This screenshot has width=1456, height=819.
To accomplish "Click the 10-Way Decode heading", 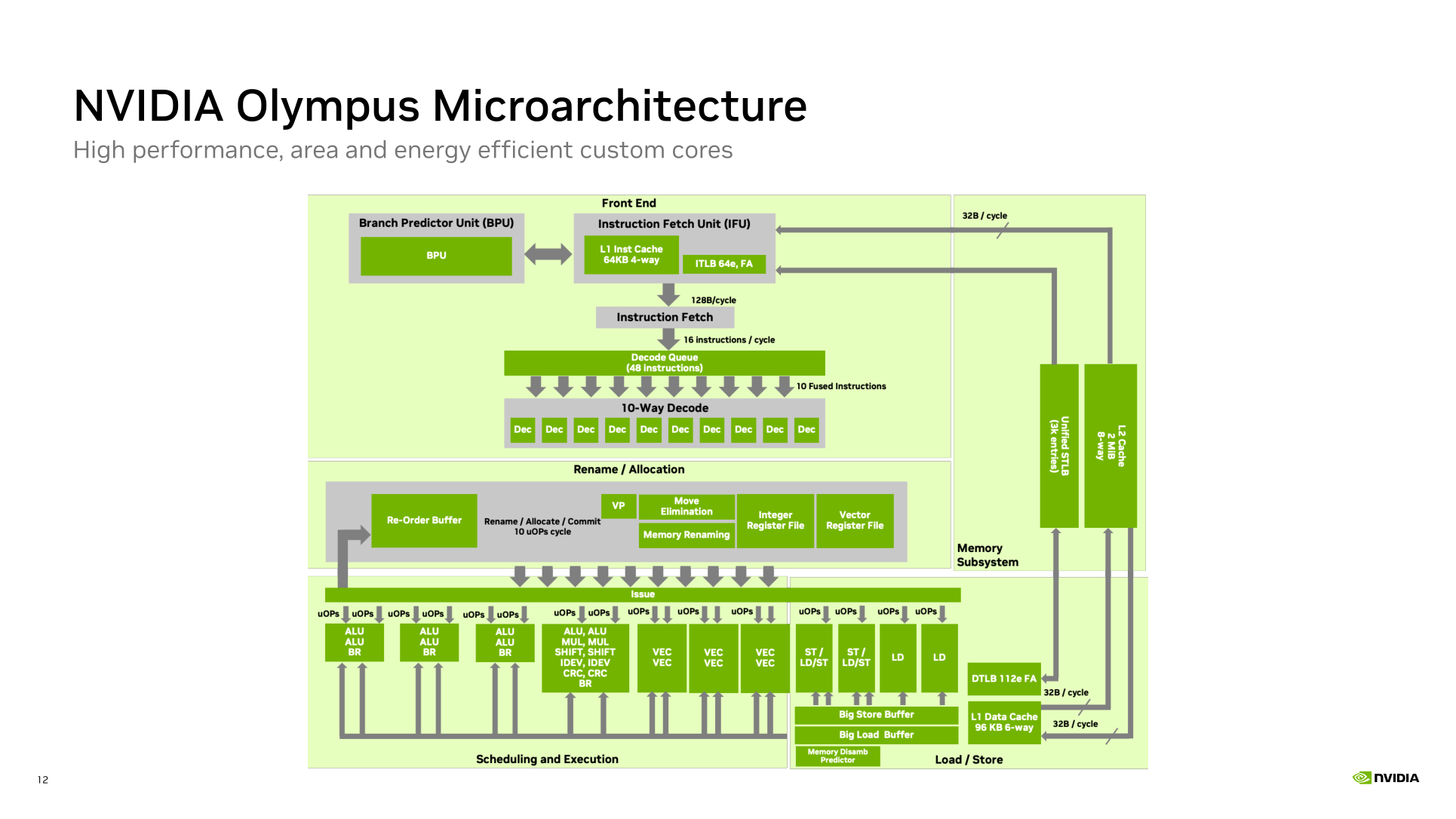I will (x=665, y=408).
